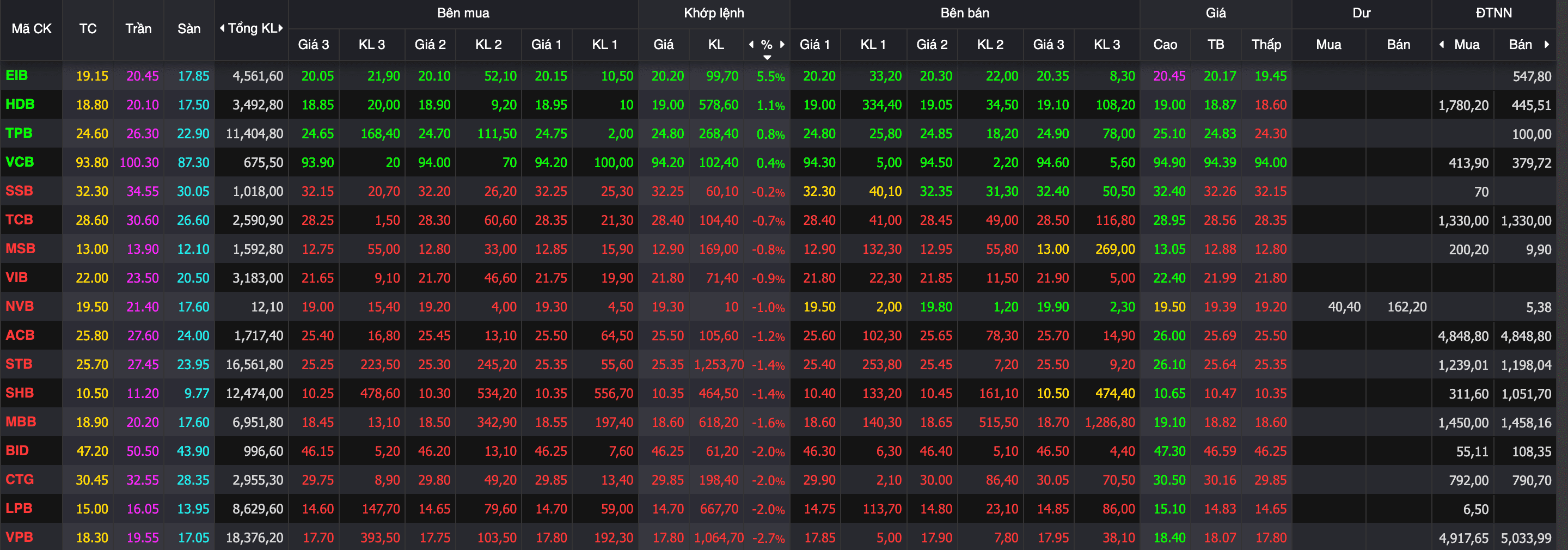Click MSB sell Giá 3 value 13.00
This screenshot has height=550, width=1568.
pos(1052,249)
